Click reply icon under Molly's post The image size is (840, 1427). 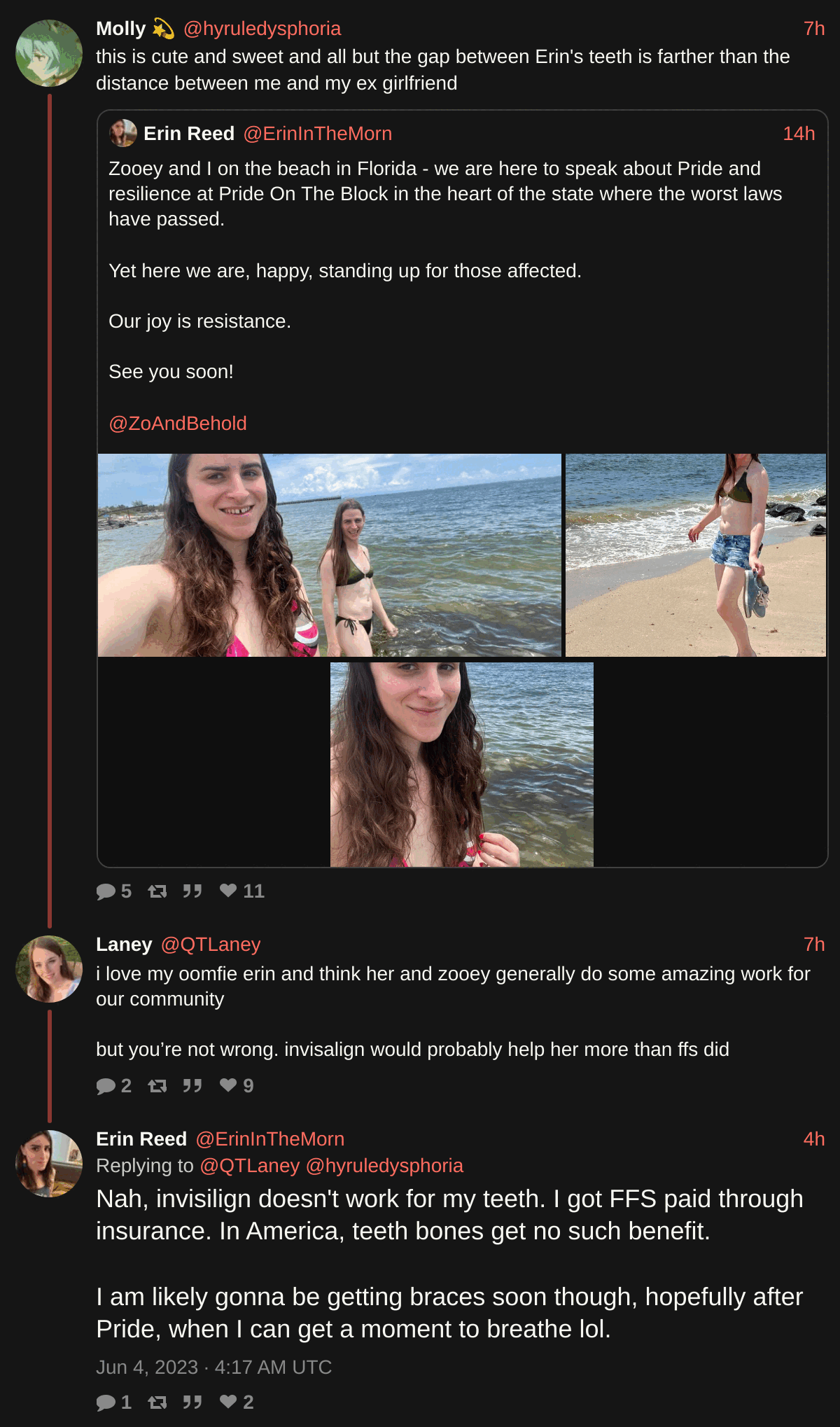pos(106,891)
